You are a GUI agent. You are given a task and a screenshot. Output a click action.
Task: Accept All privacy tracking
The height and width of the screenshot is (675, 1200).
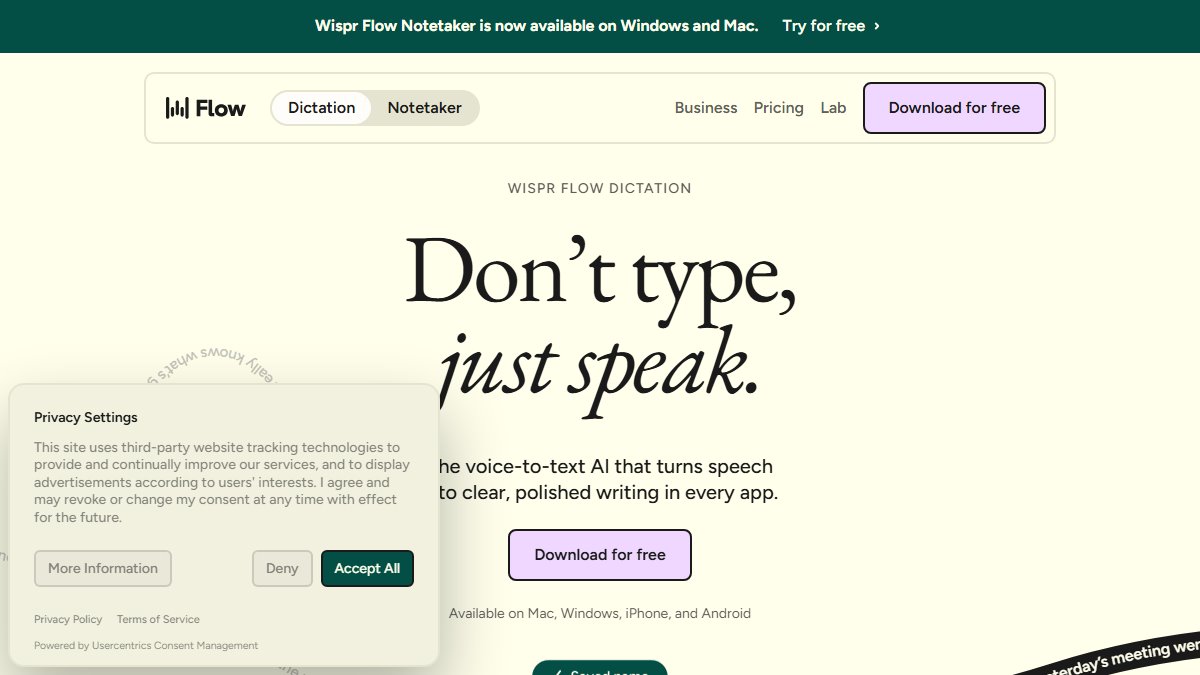click(367, 568)
